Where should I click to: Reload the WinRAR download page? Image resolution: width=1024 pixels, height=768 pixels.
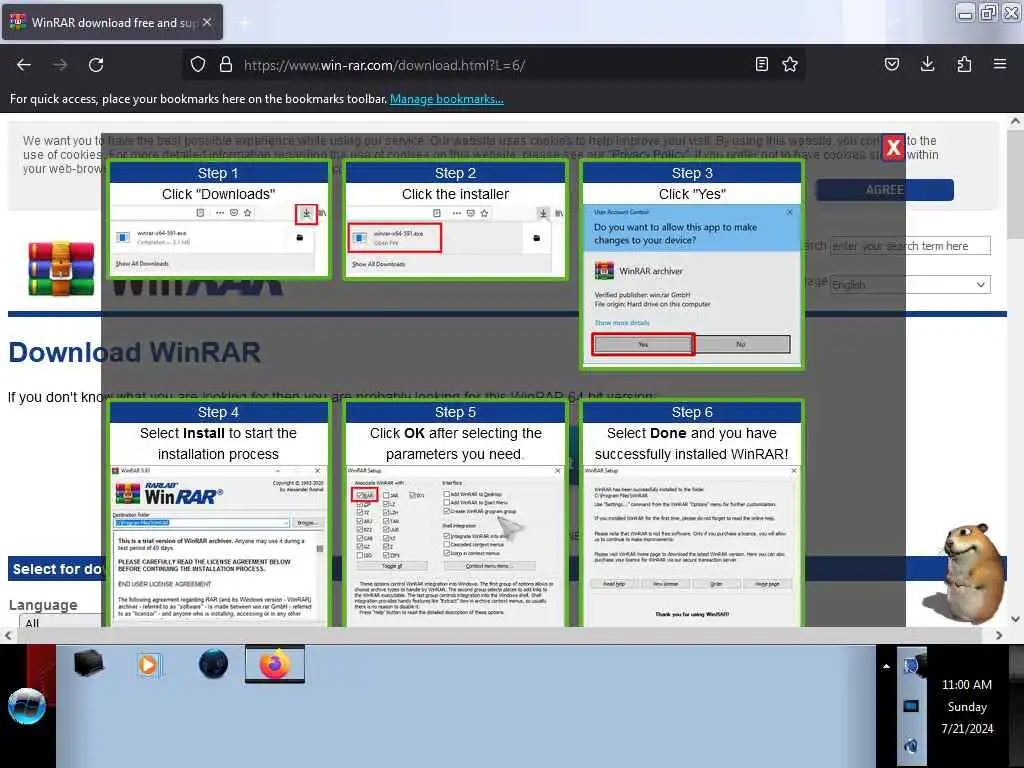click(96, 65)
